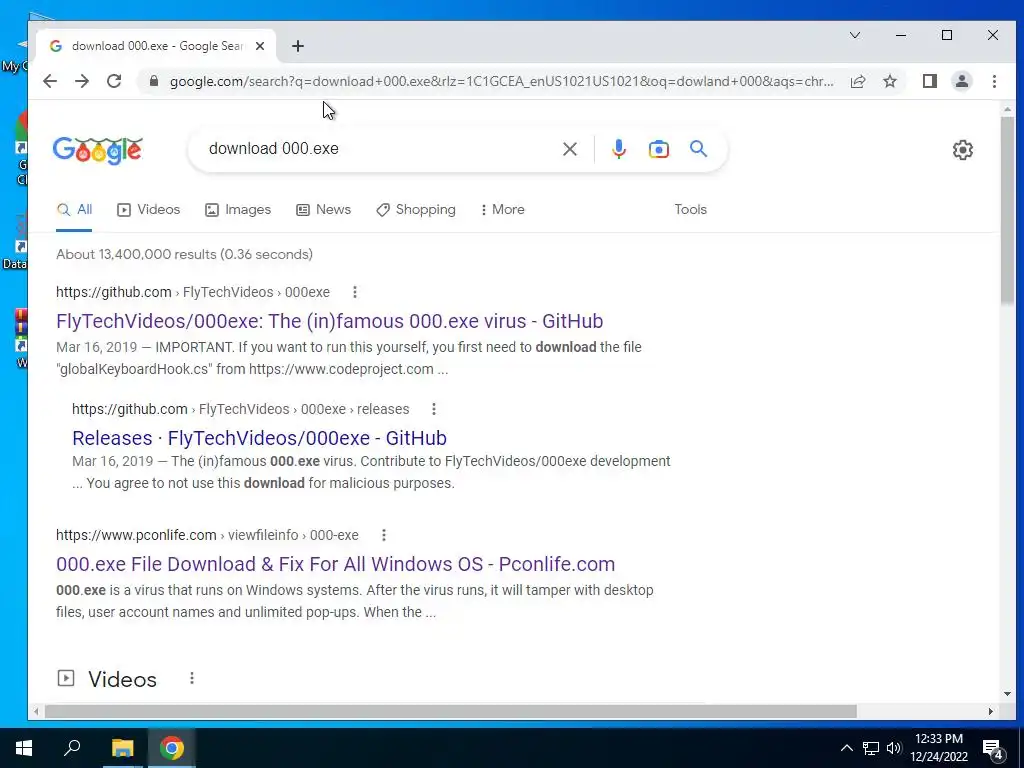Viewport: 1024px width, 768px height.
Task: Open the volume tray icon
Action: (x=894, y=748)
